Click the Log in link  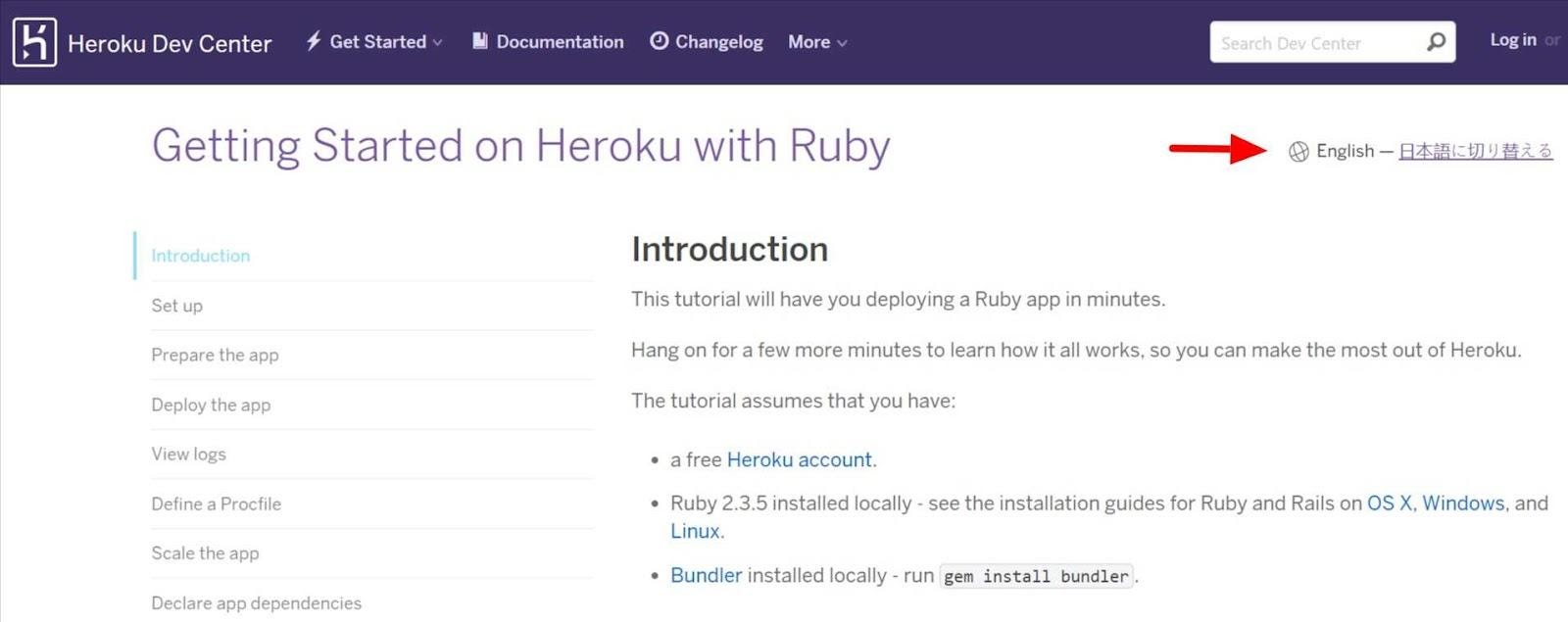[x=1512, y=40]
